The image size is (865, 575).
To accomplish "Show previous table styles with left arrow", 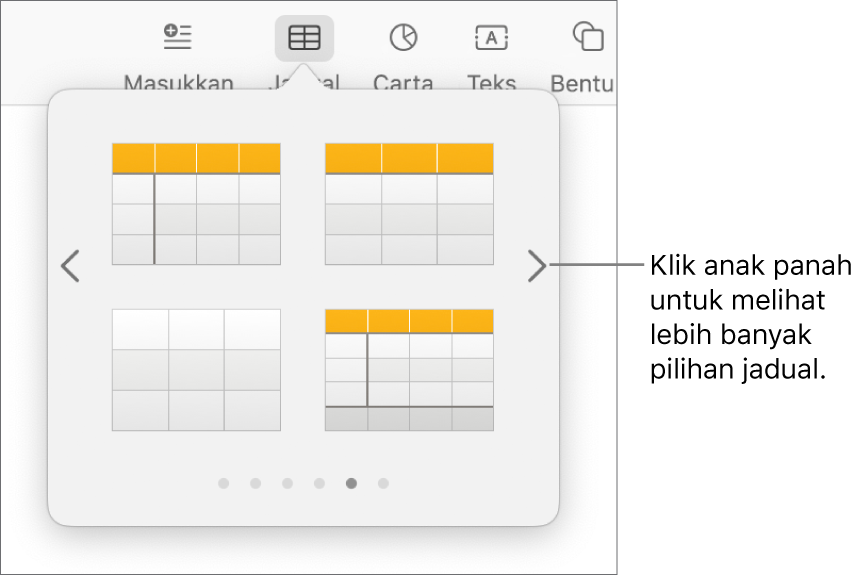I will click(70, 266).
